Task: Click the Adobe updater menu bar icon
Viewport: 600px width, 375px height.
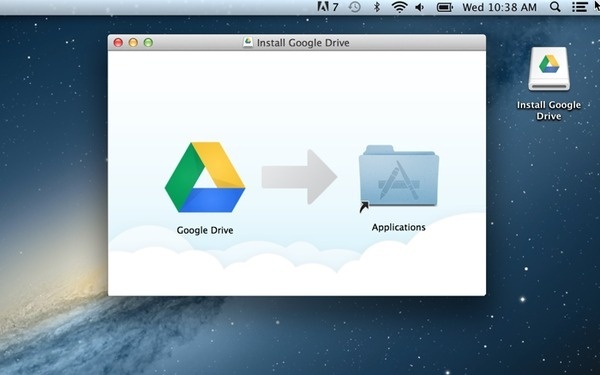Action: click(x=328, y=7)
